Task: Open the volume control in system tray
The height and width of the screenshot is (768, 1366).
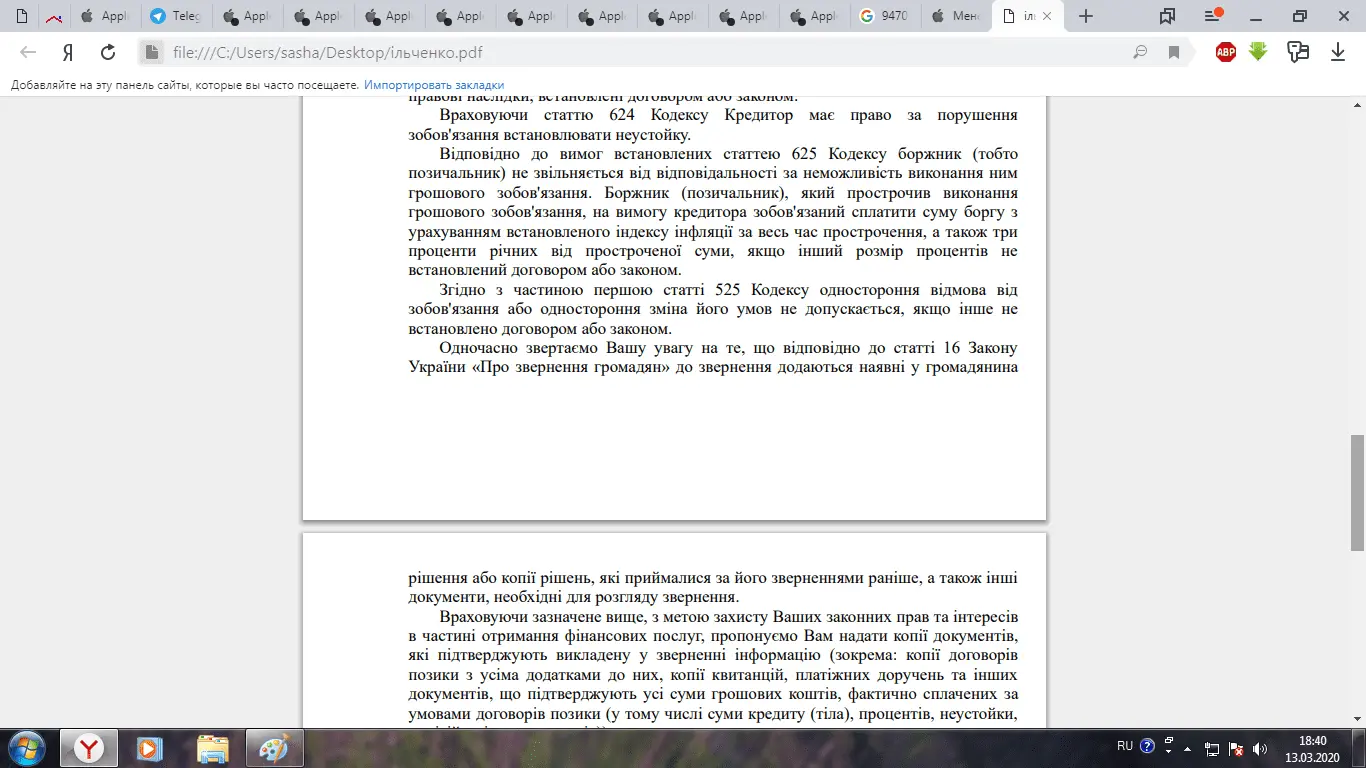Action: (1260, 747)
